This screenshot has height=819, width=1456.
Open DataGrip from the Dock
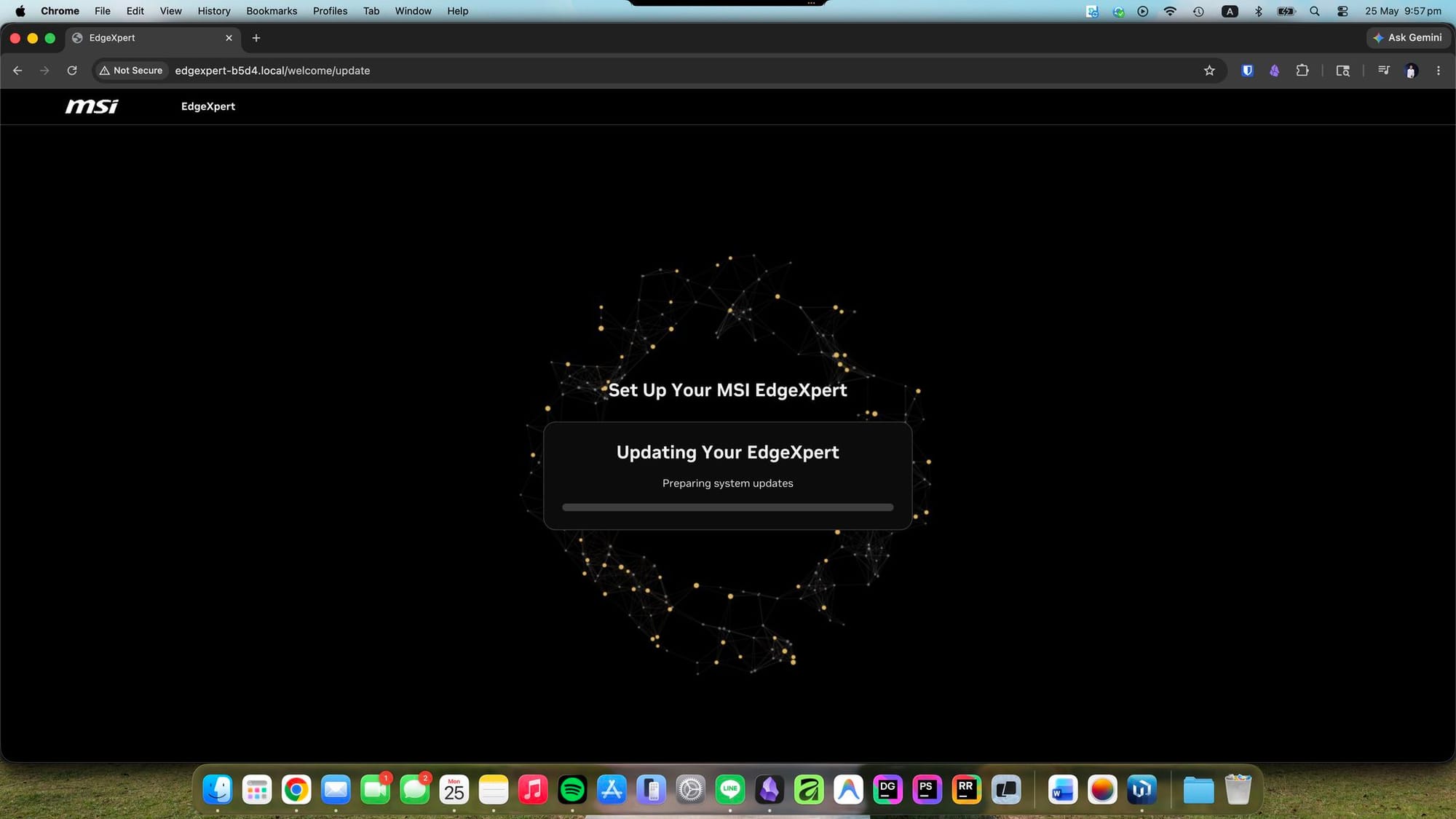tap(887, 789)
